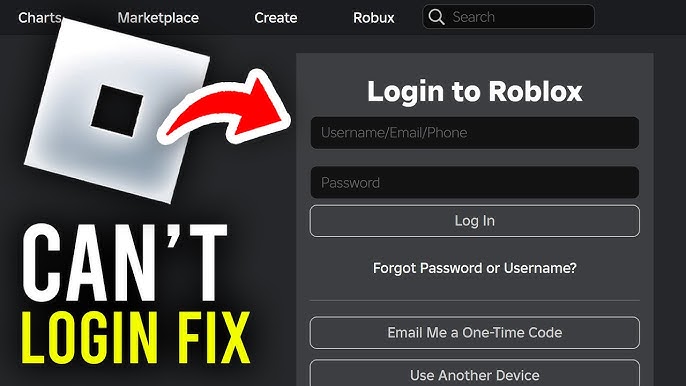
Task: Go to the Create navigation item
Action: click(276, 18)
